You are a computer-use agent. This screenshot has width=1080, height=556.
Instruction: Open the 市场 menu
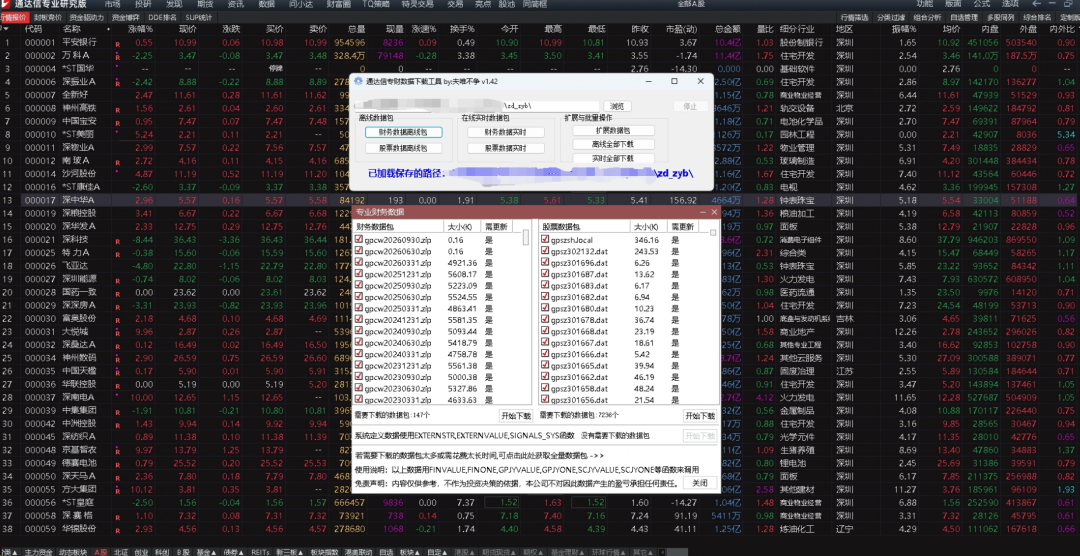click(112, 4)
